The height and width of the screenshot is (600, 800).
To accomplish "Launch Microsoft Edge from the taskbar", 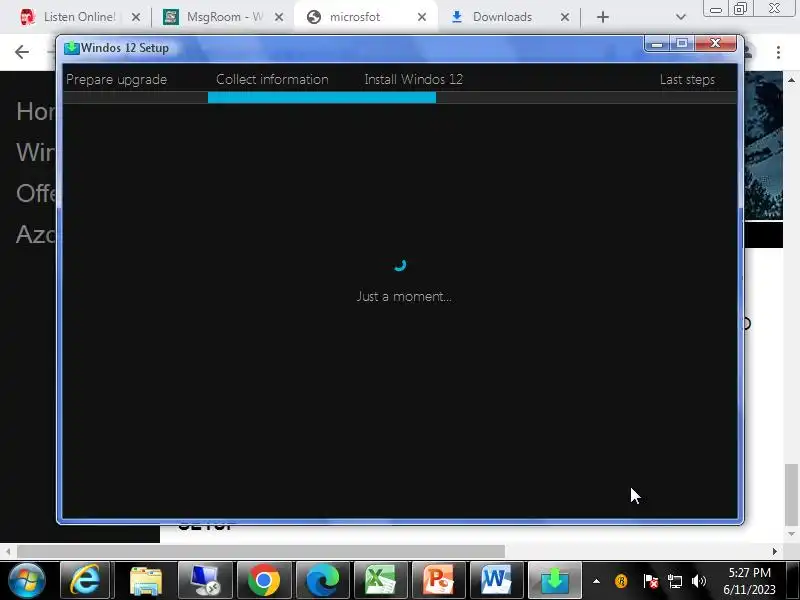I will (322, 580).
